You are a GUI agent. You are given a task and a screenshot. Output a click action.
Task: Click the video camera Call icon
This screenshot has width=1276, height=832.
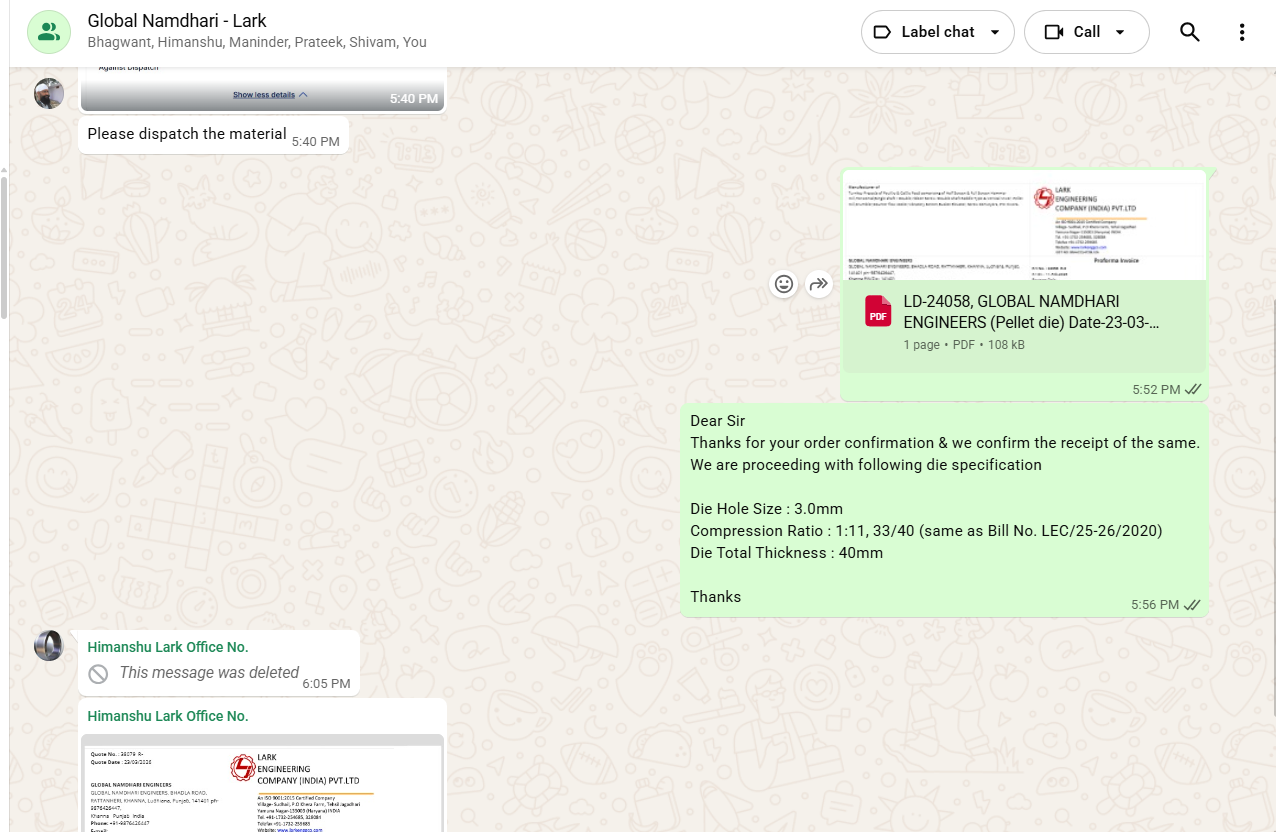pyautogui.click(x=1053, y=32)
